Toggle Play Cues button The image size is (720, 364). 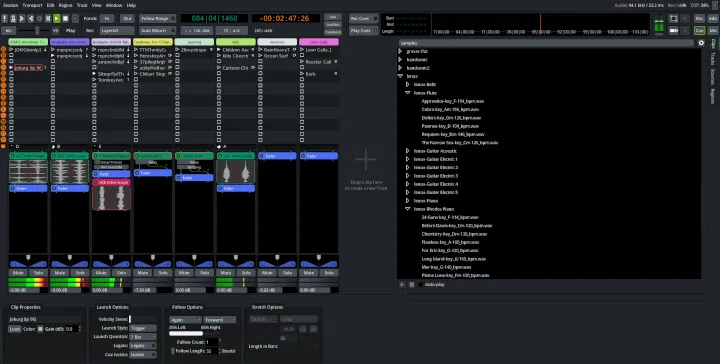pyautogui.click(x=363, y=30)
